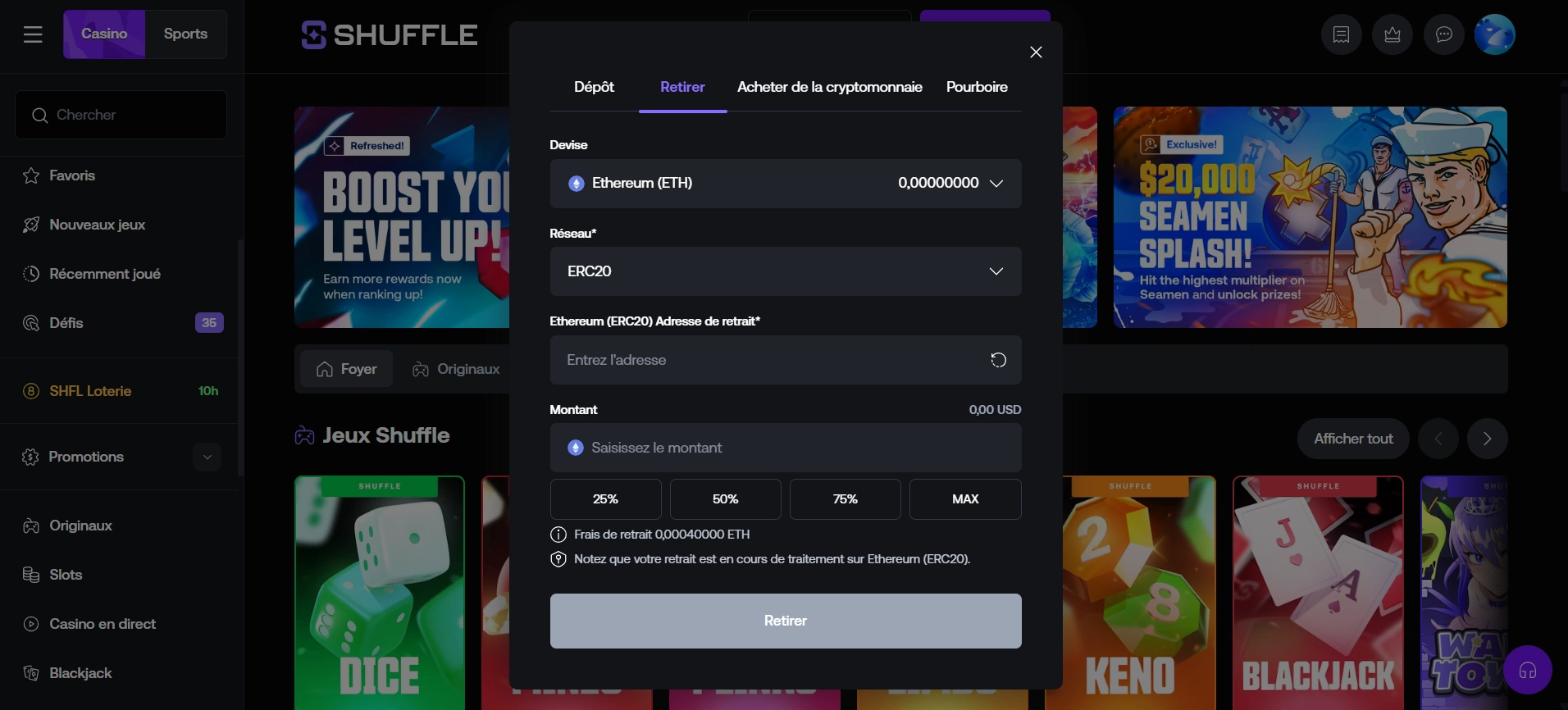The height and width of the screenshot is (710, 1568).
Task: Click the large Retirer submit button
Action: tap(786, 621)
